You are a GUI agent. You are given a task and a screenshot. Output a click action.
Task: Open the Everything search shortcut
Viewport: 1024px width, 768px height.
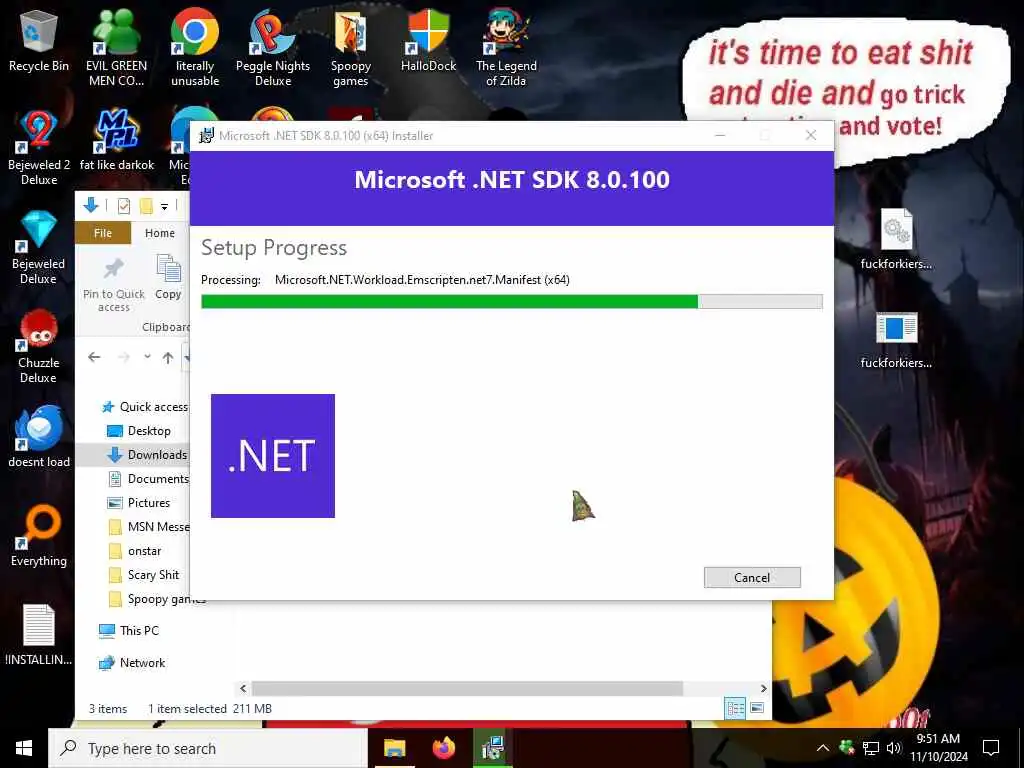coord(39,536)
